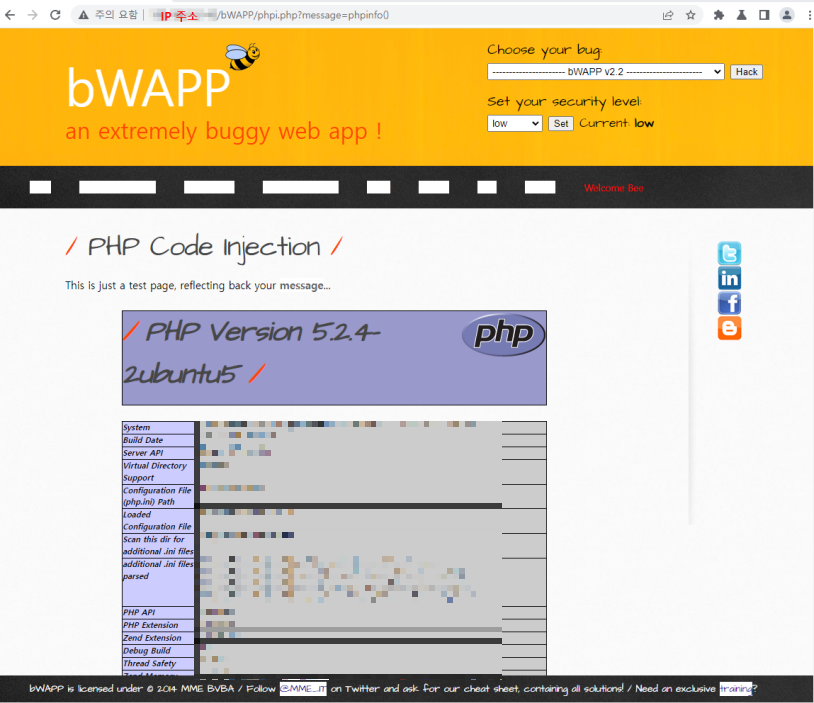
Task: Open the Chrome labs flask icon
Action: click(x=741, y=15)
